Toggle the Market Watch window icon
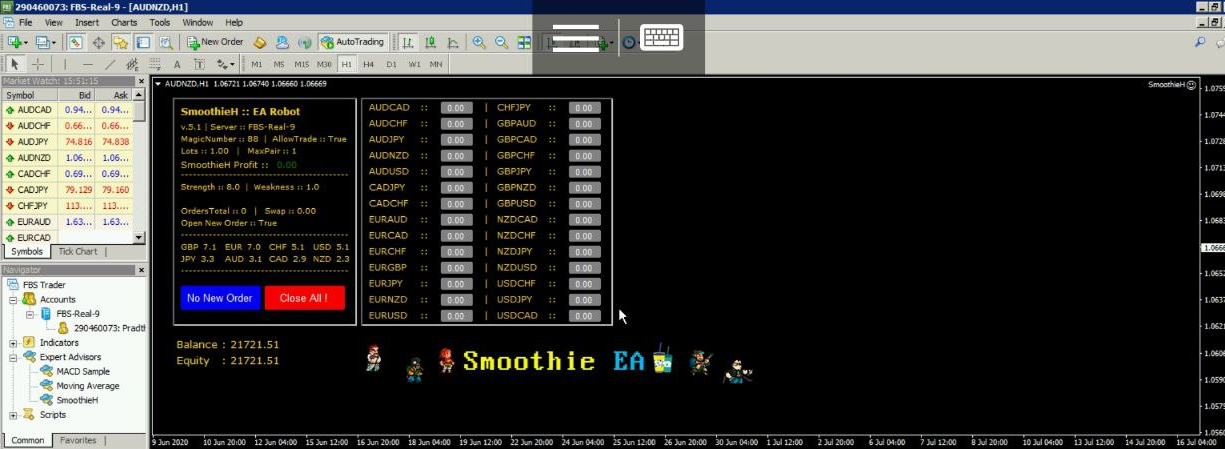Image resolution: width=1225 pixels, height=449 pixels. coord(76,42)
